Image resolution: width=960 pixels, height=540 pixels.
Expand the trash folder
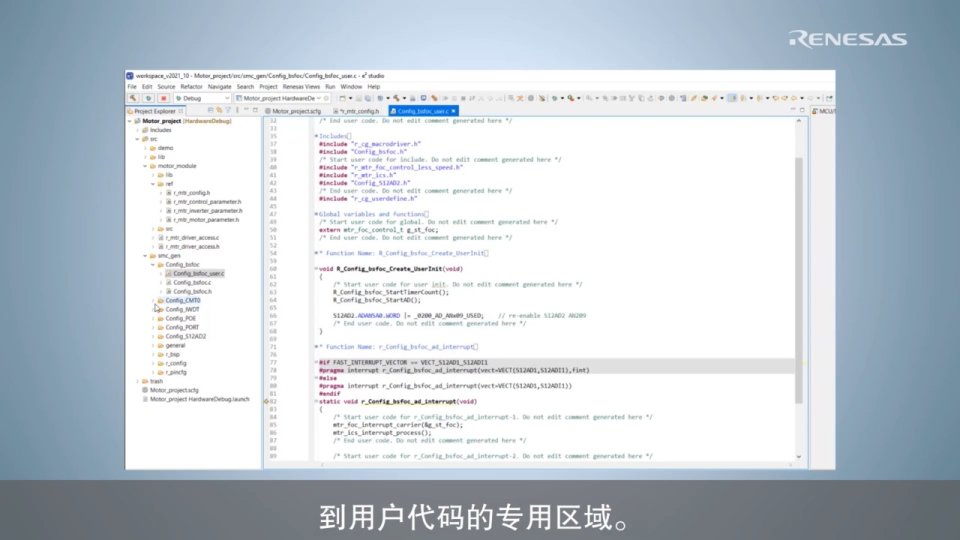coord(138,381)
